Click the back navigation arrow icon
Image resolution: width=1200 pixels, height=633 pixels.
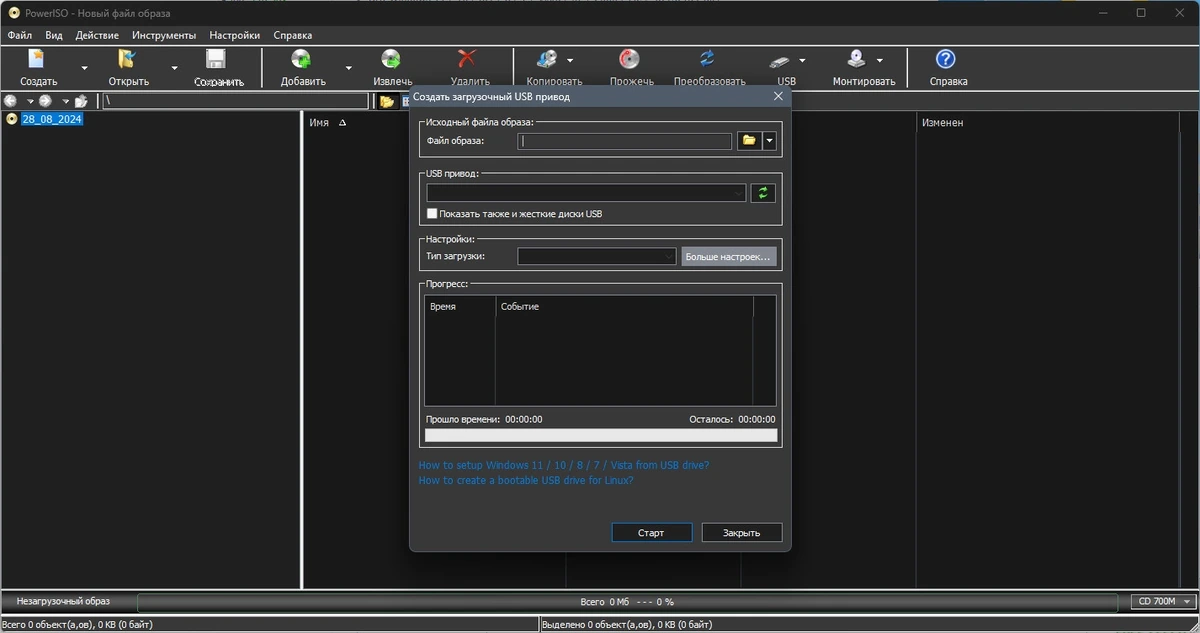[11, 101]
